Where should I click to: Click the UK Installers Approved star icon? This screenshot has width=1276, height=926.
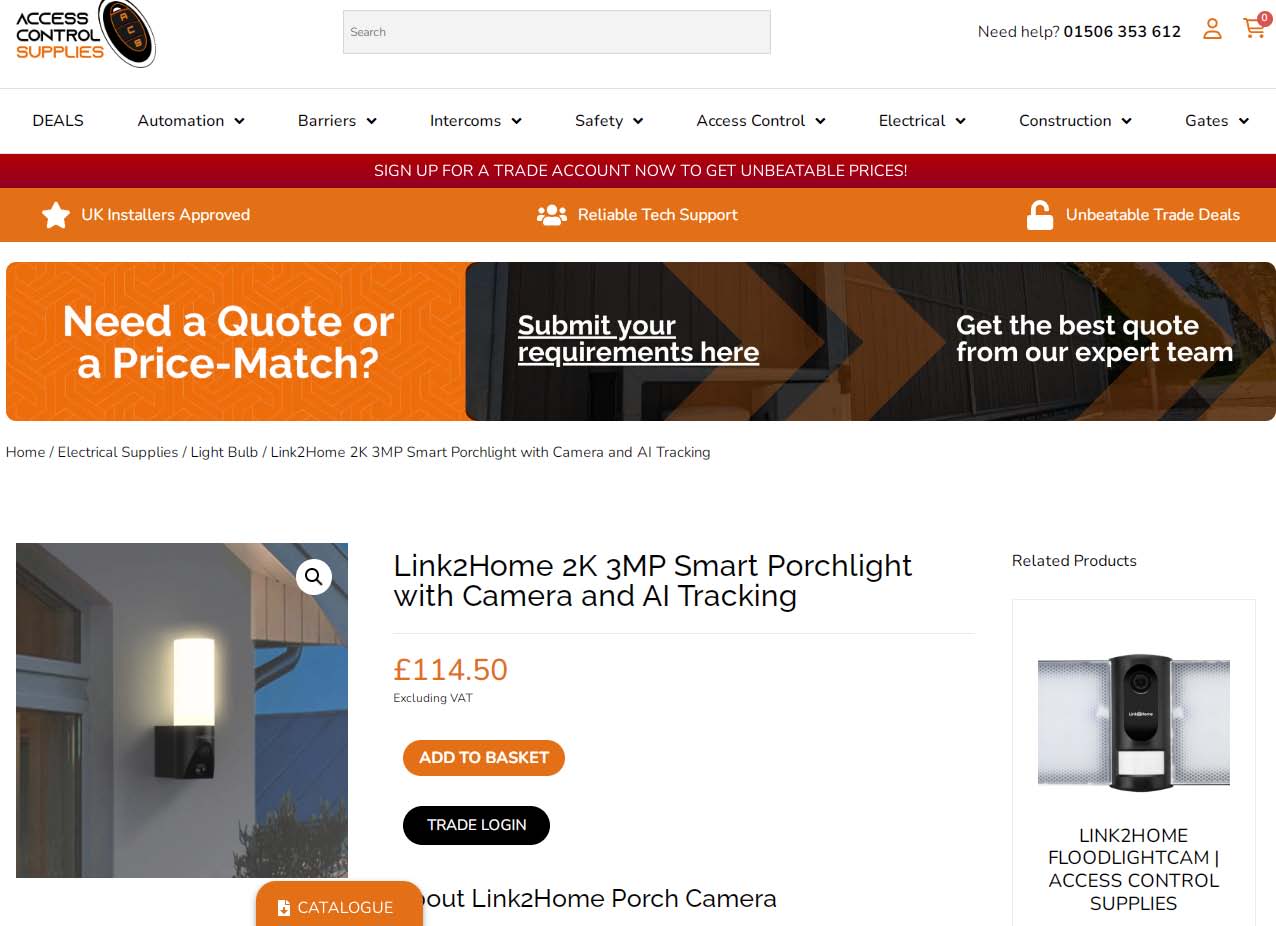(x=56, y=215)
